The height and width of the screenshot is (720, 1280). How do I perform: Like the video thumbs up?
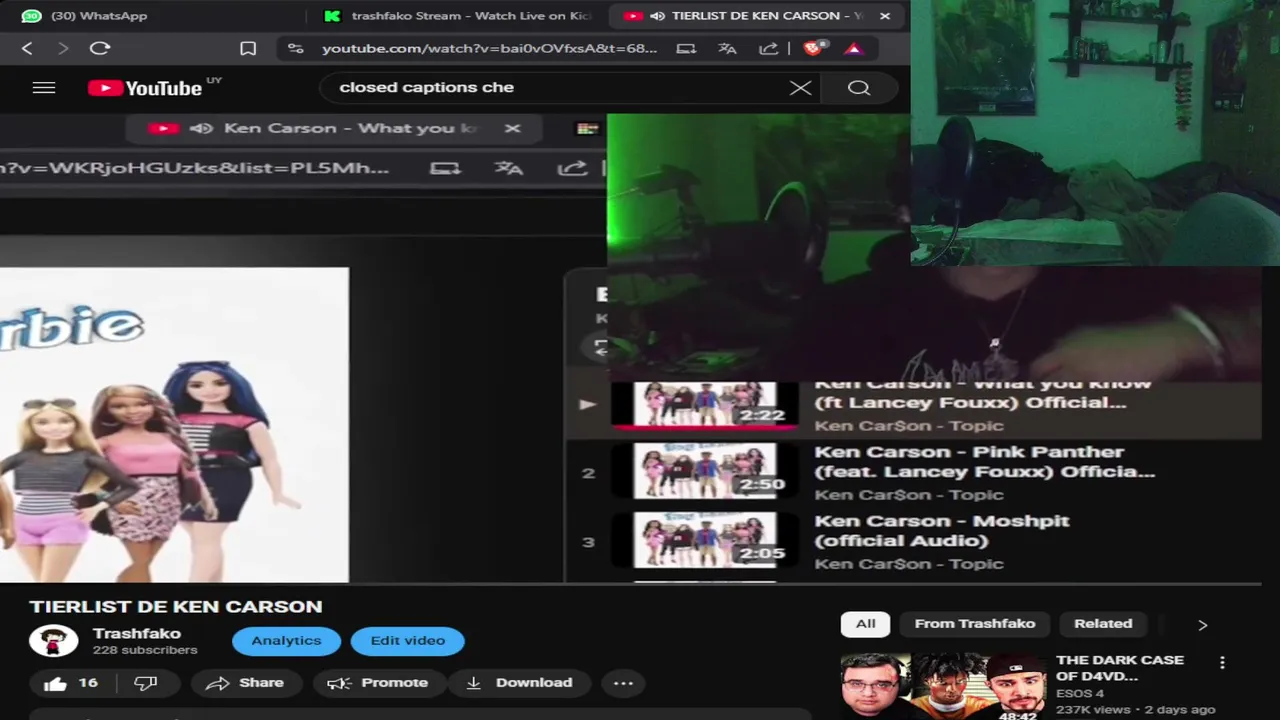[70, 683]
